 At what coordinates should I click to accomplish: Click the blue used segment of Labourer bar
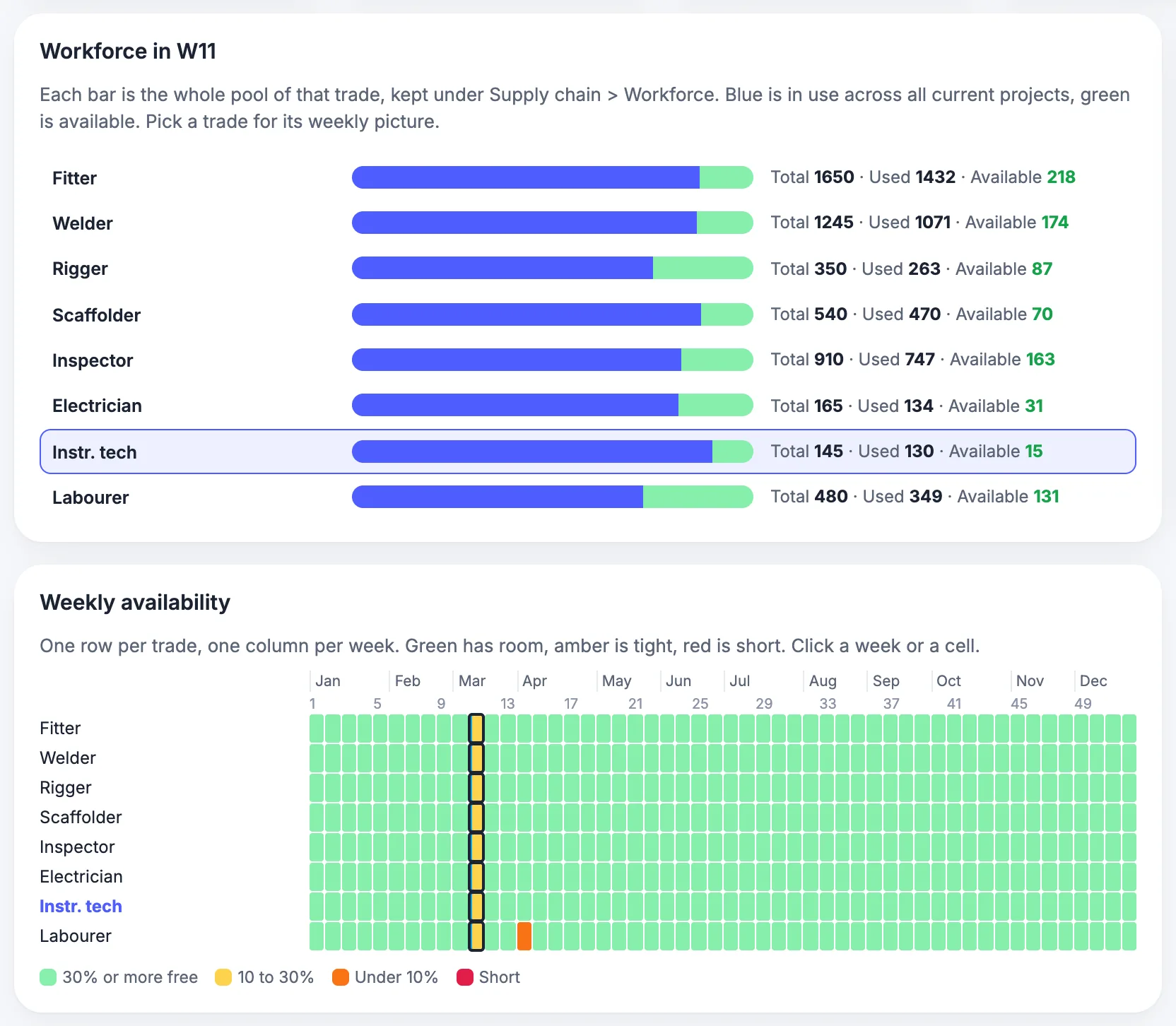498,497
